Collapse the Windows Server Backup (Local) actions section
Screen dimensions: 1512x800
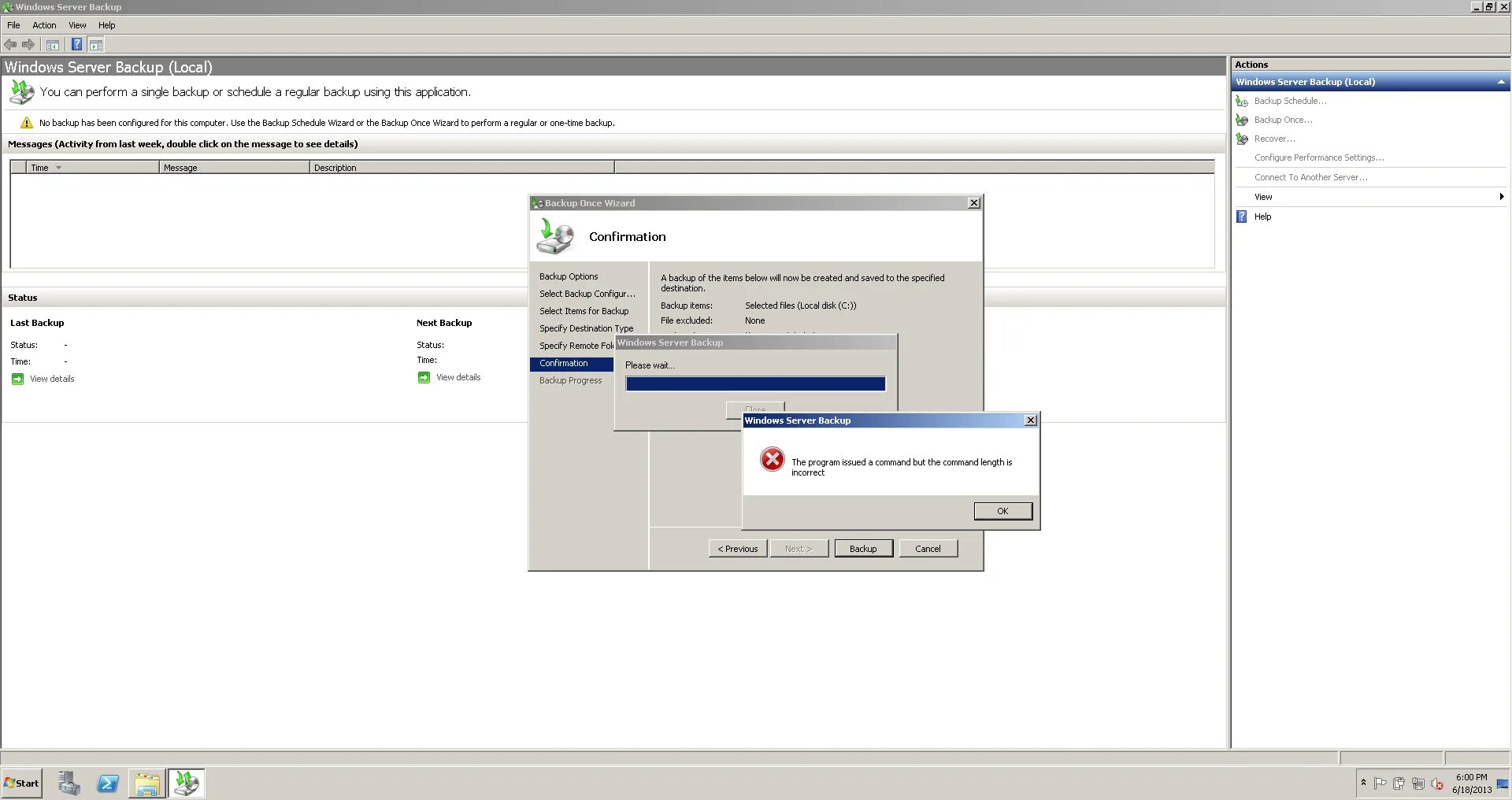[1501, 82]
